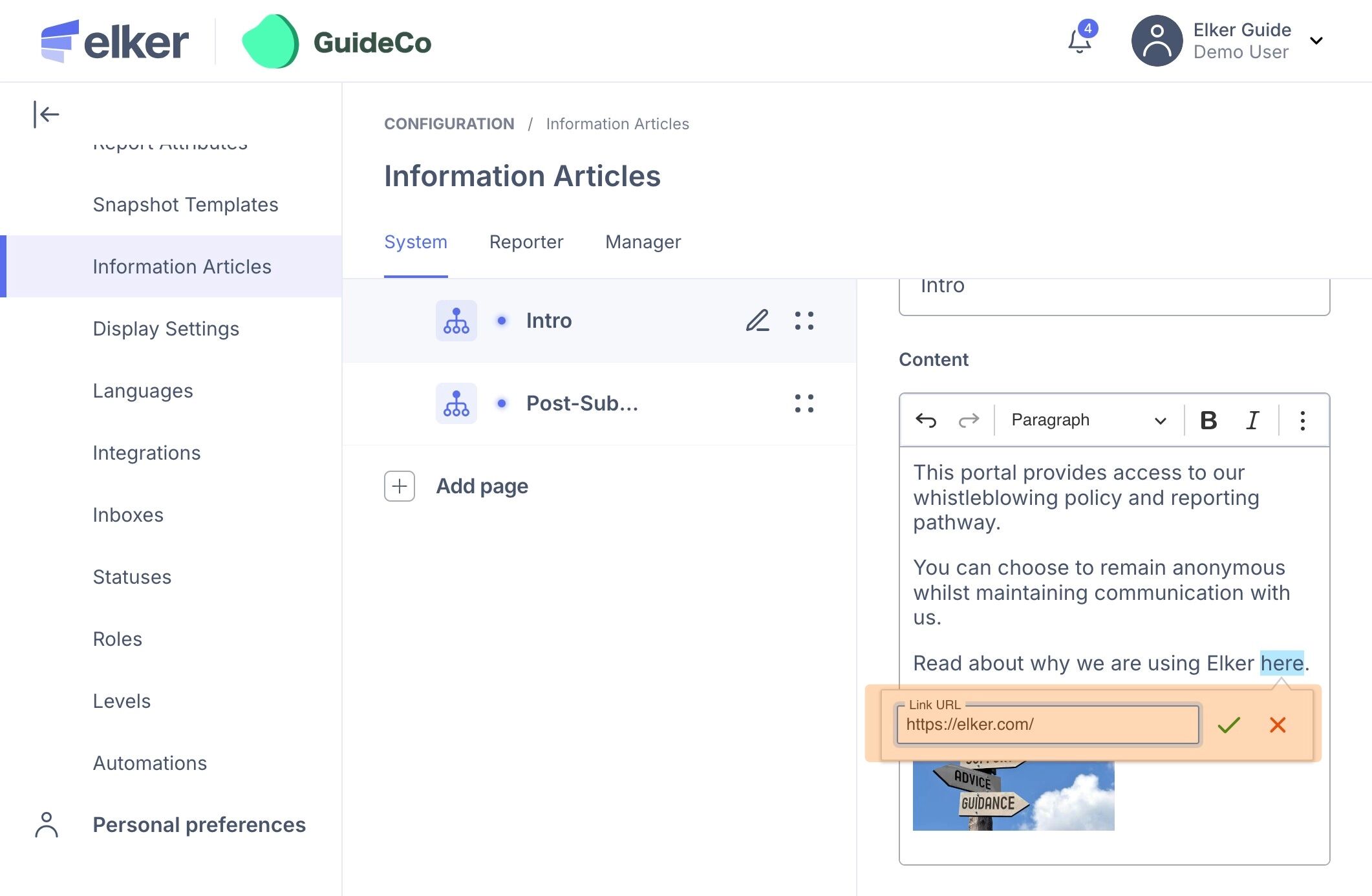Cancel link editing with red X
1372x896 pixels.
click(1277, 725)
